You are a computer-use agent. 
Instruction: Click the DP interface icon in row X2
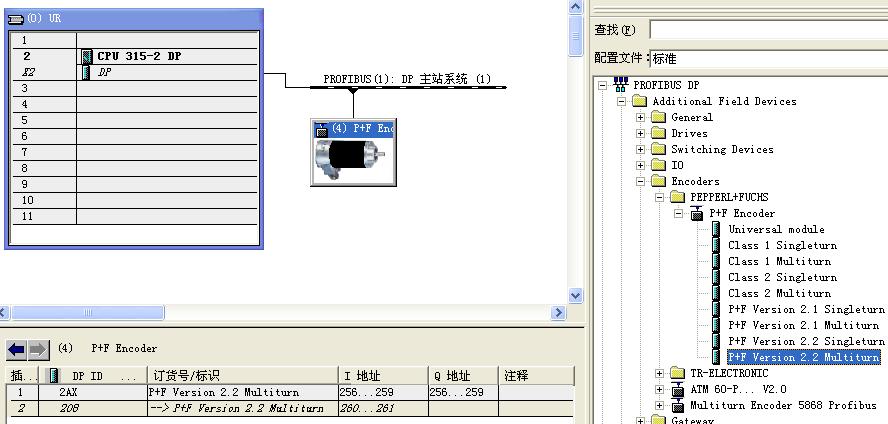[x=86, y=72]
